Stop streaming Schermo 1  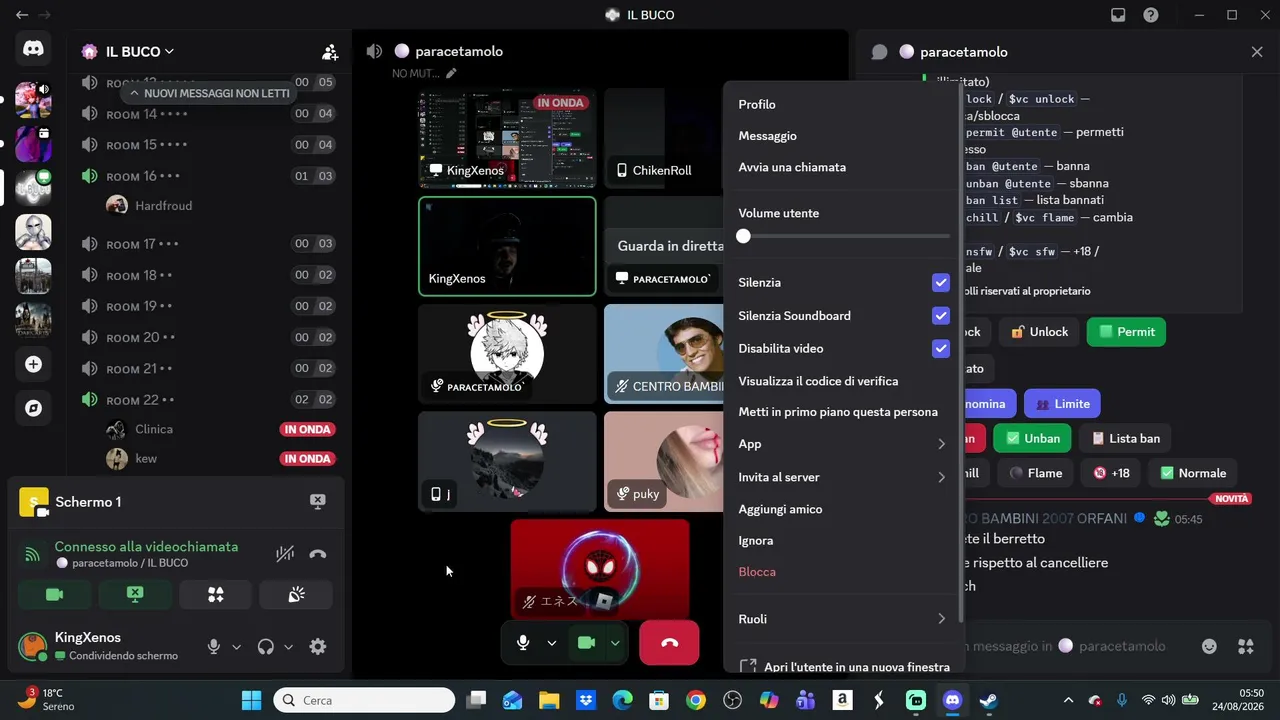click(317, 502)
